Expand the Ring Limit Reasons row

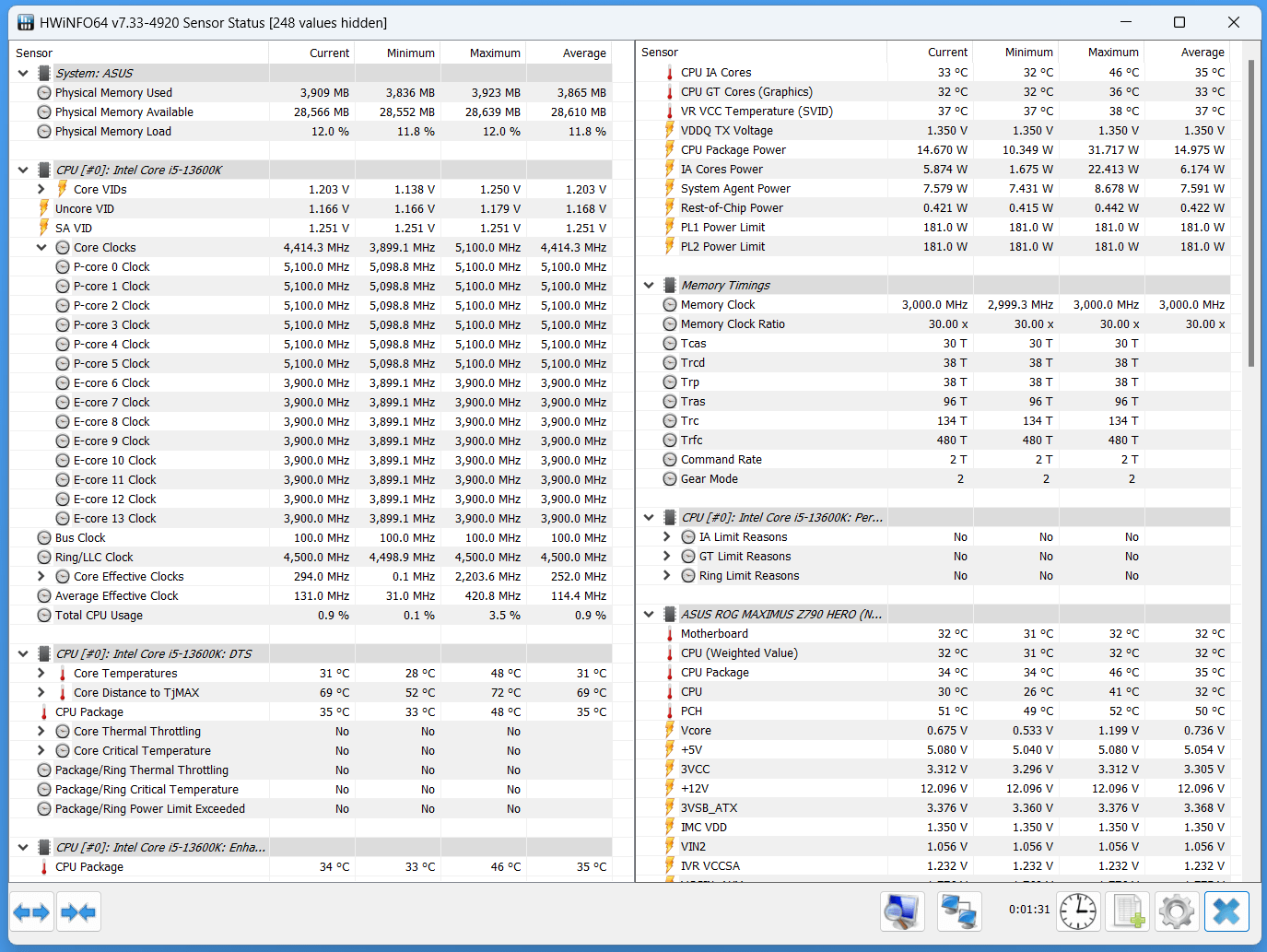(667, 575)
